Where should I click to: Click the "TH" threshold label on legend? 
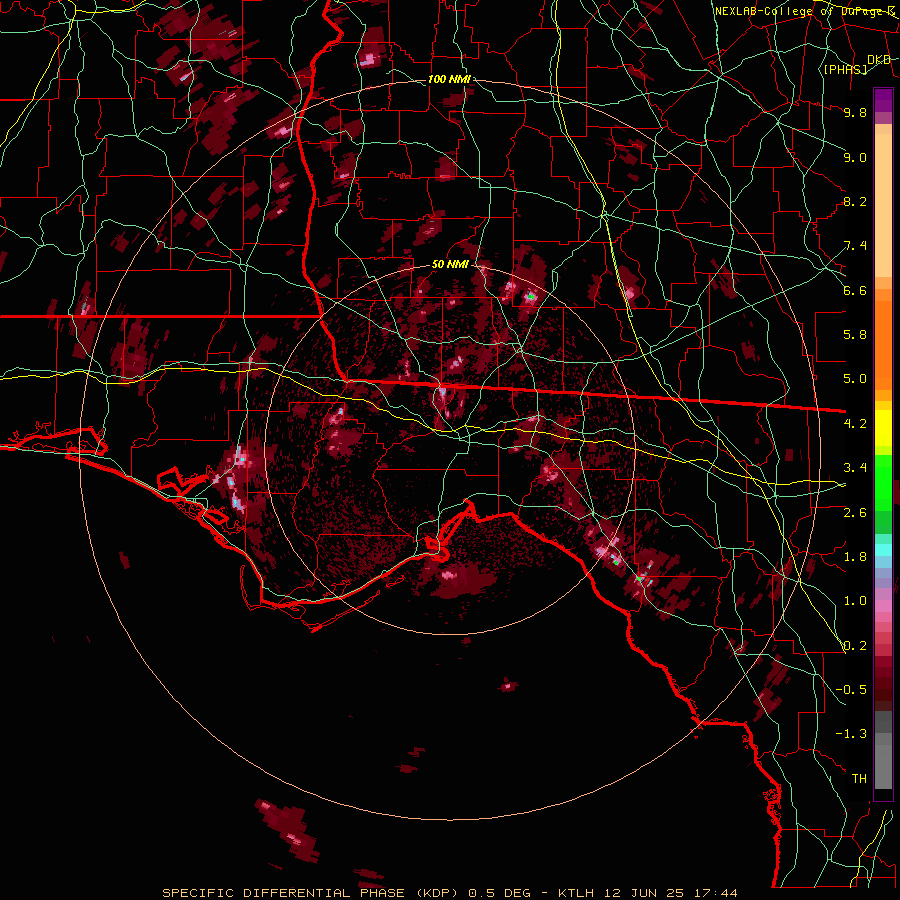[x=859, y=778]
